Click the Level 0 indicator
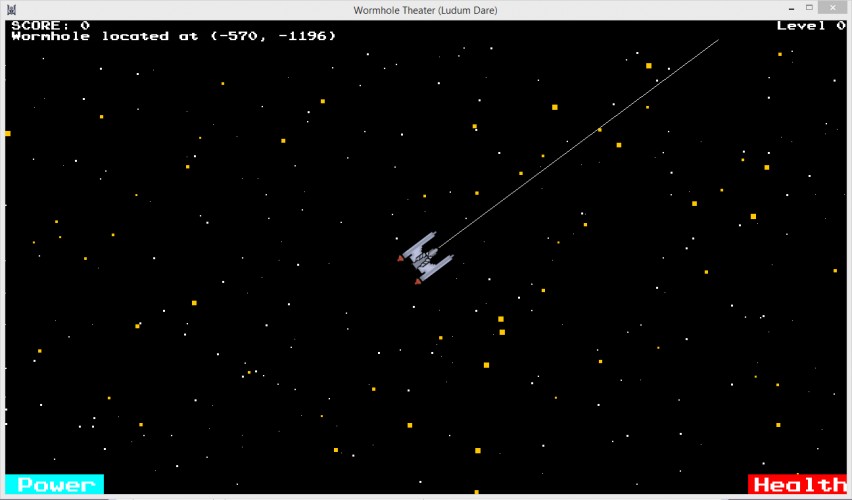The image size is (852, 500). click(811, 26)
